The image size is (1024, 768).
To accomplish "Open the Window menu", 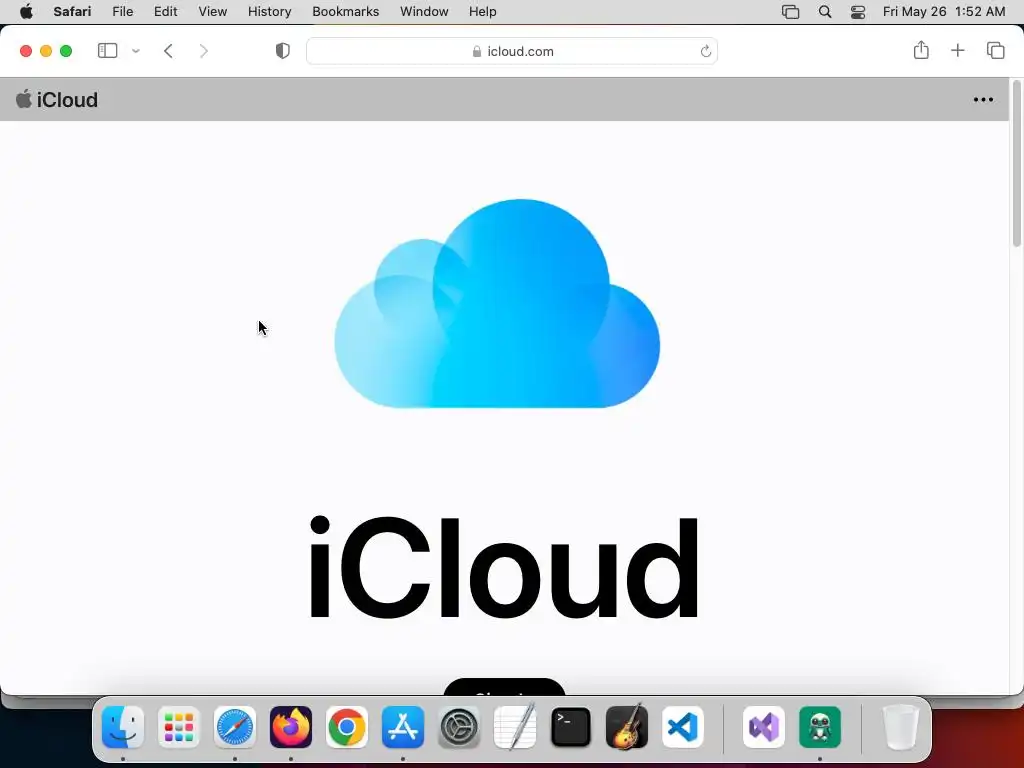I will (x=424, y=12).
